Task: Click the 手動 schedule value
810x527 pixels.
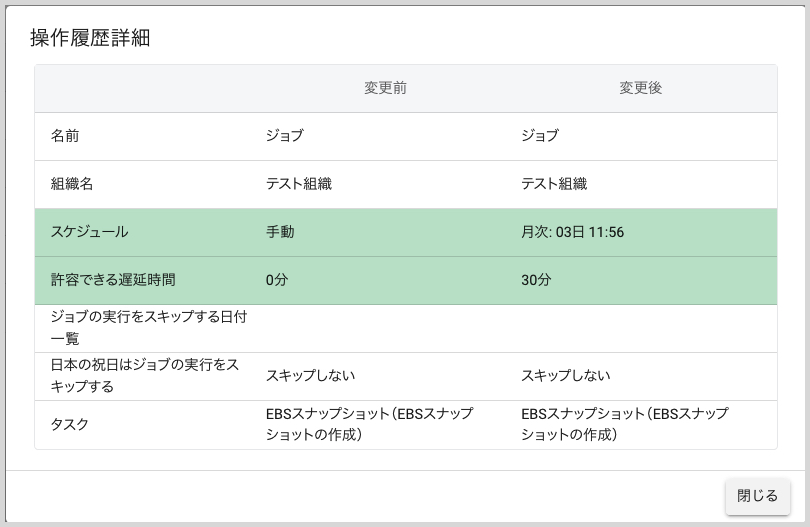Action: tap(280, 232)
